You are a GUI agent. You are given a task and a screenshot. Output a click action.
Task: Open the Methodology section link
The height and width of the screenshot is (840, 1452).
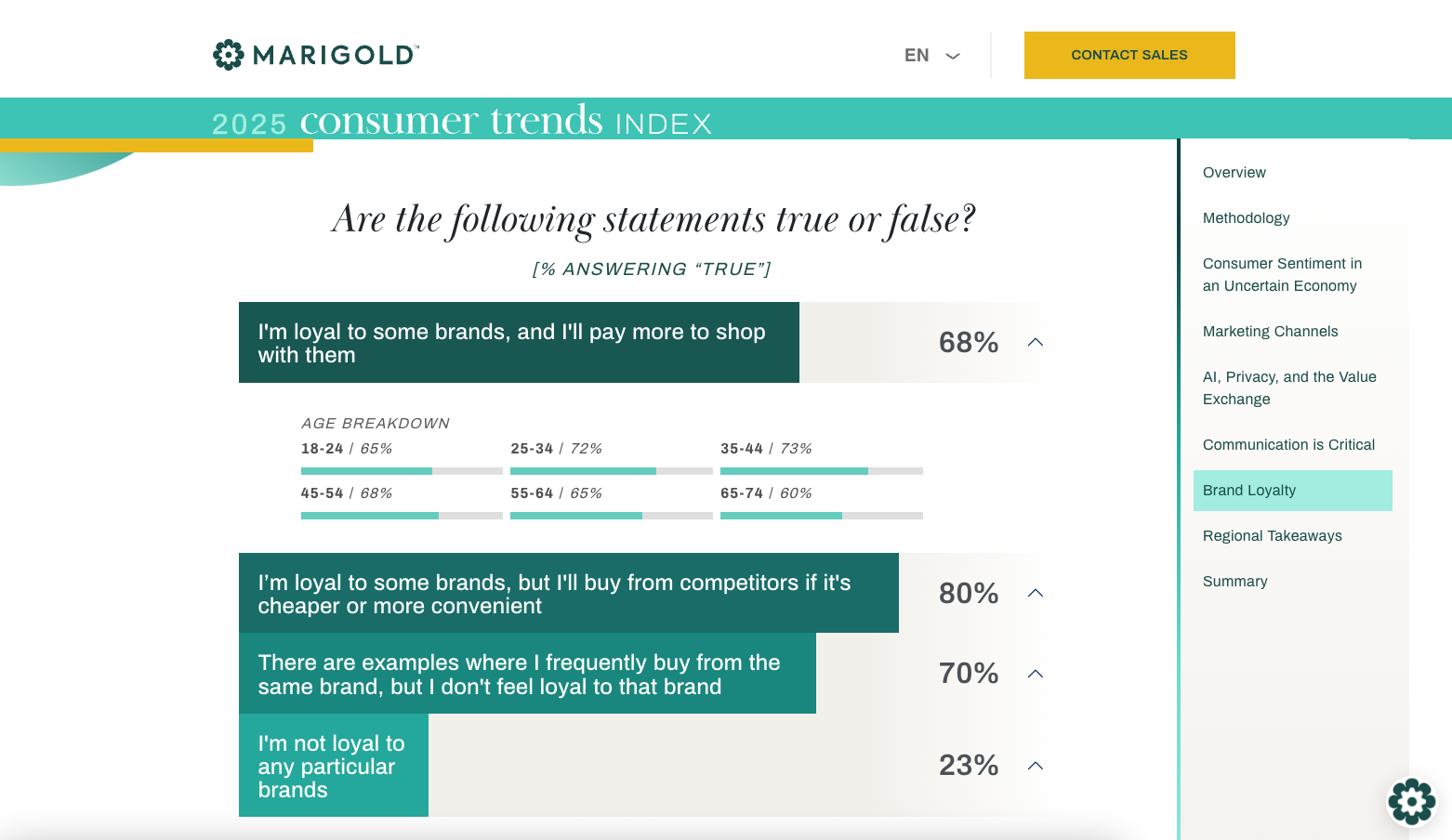click(1246, 218)
